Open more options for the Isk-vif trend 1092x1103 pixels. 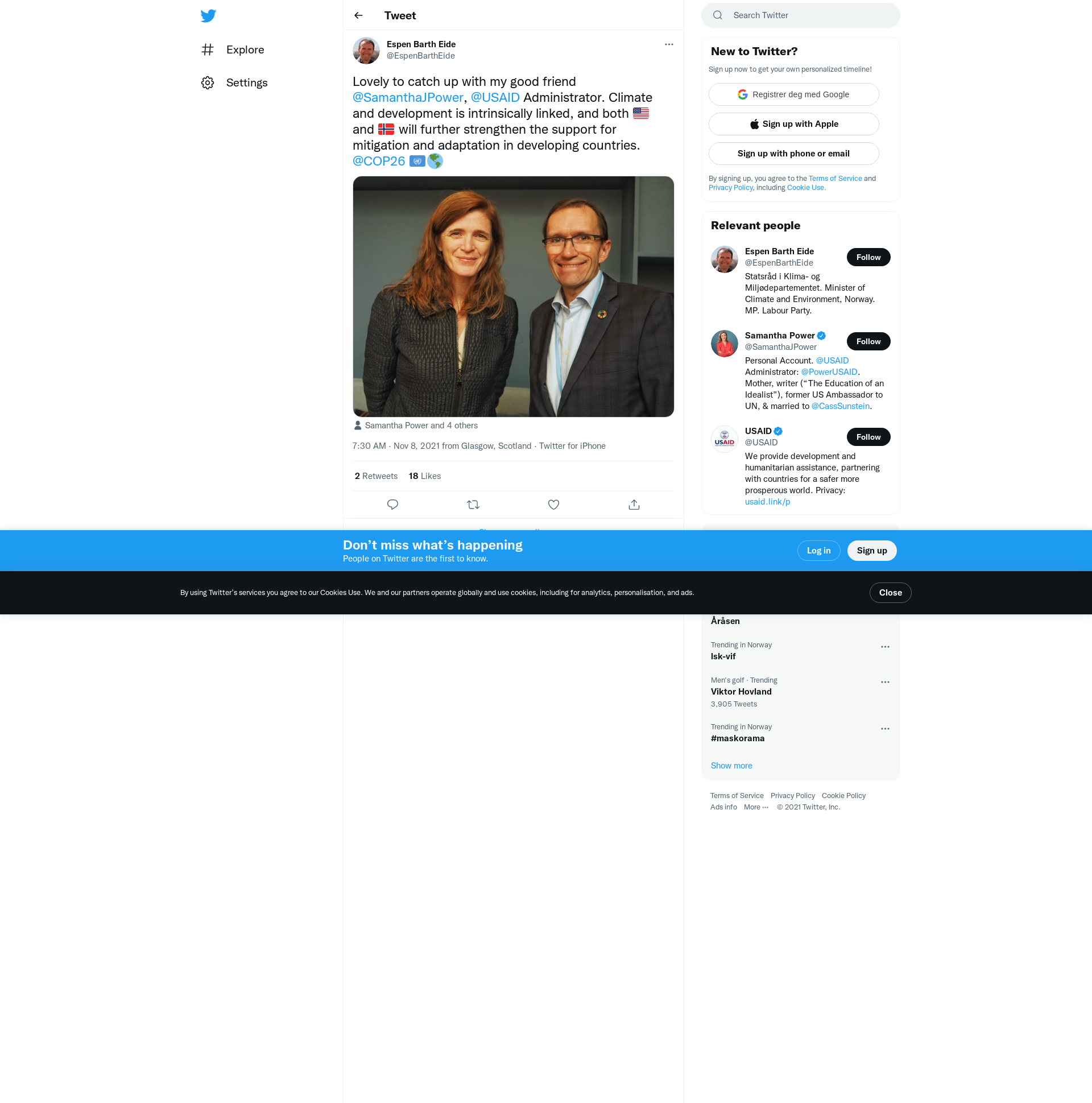[885, 647]
